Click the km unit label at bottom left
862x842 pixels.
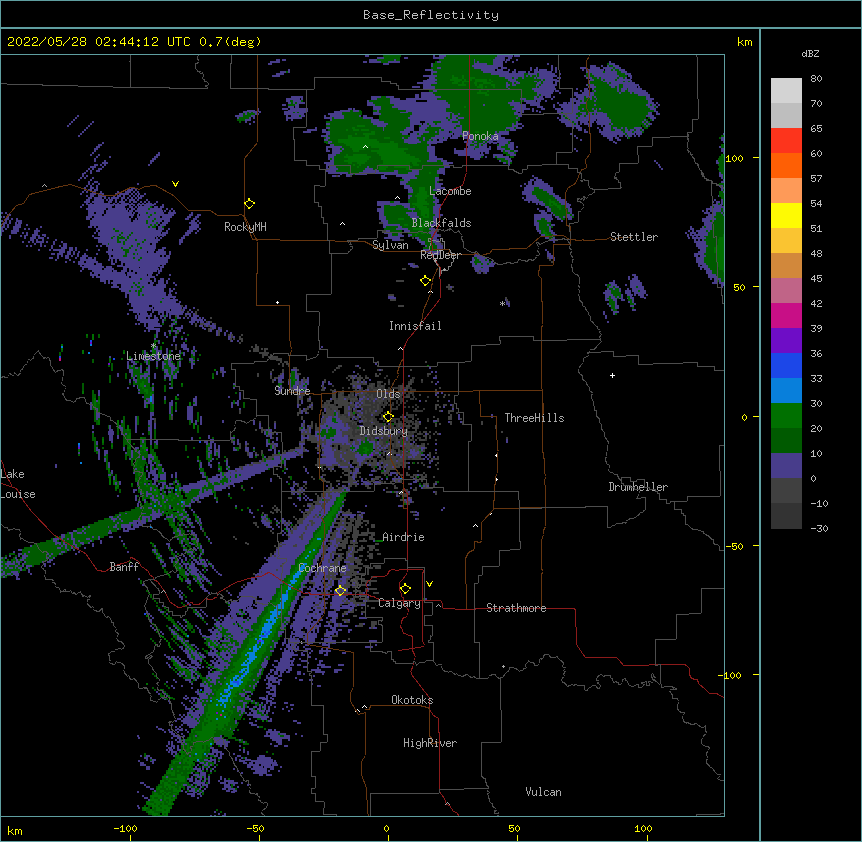[15, 830]
